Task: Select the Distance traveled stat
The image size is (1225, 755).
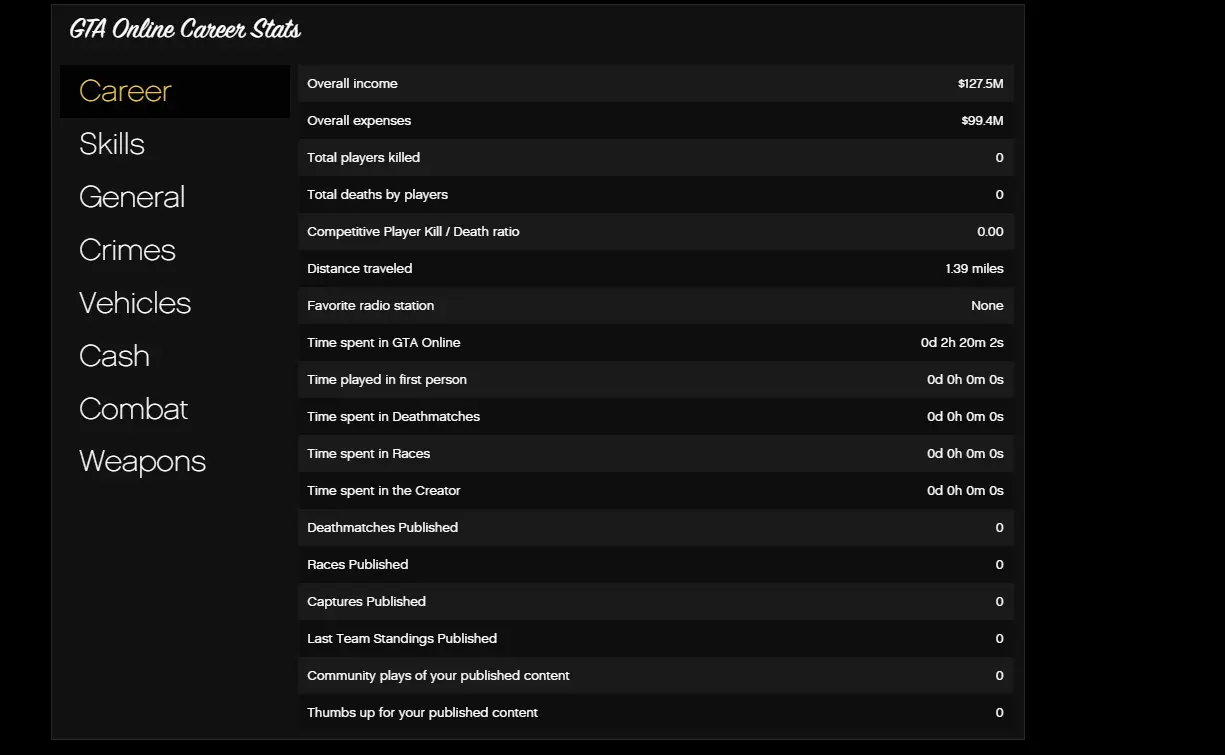Action: [655, 269]
